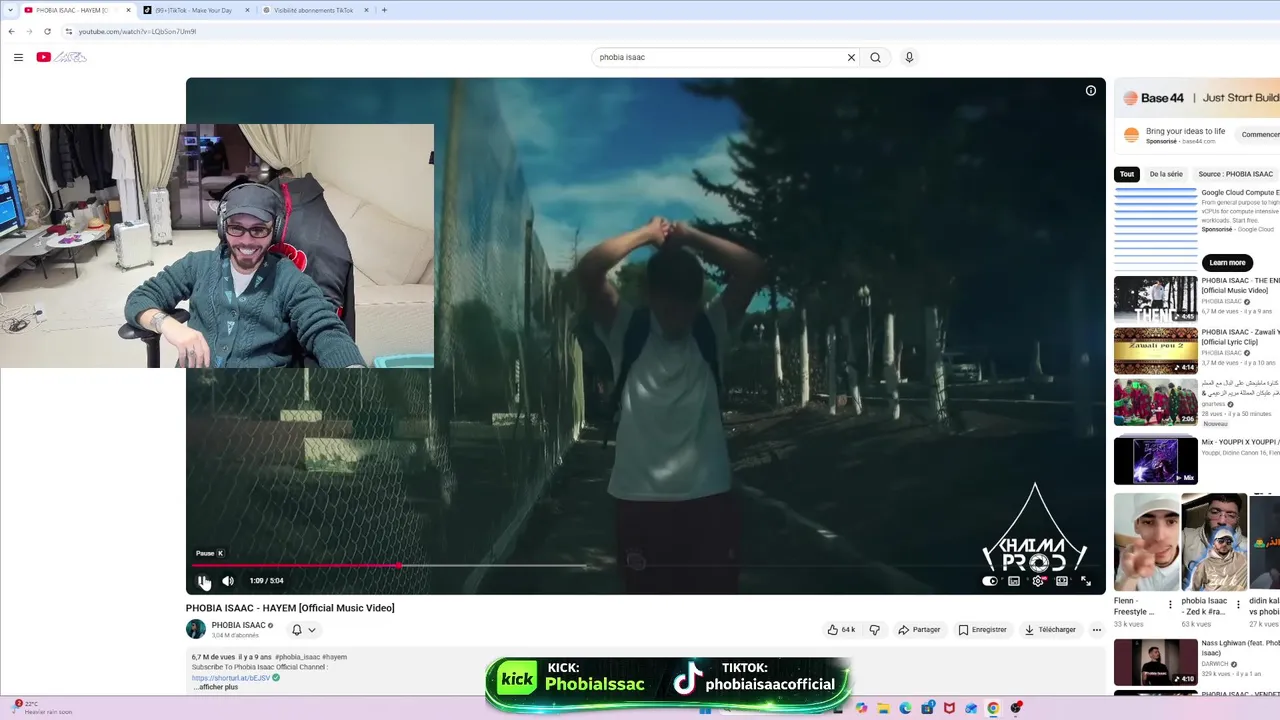Select the Source : PHOBIA ISAAC chip

[x=1235, y=174]
